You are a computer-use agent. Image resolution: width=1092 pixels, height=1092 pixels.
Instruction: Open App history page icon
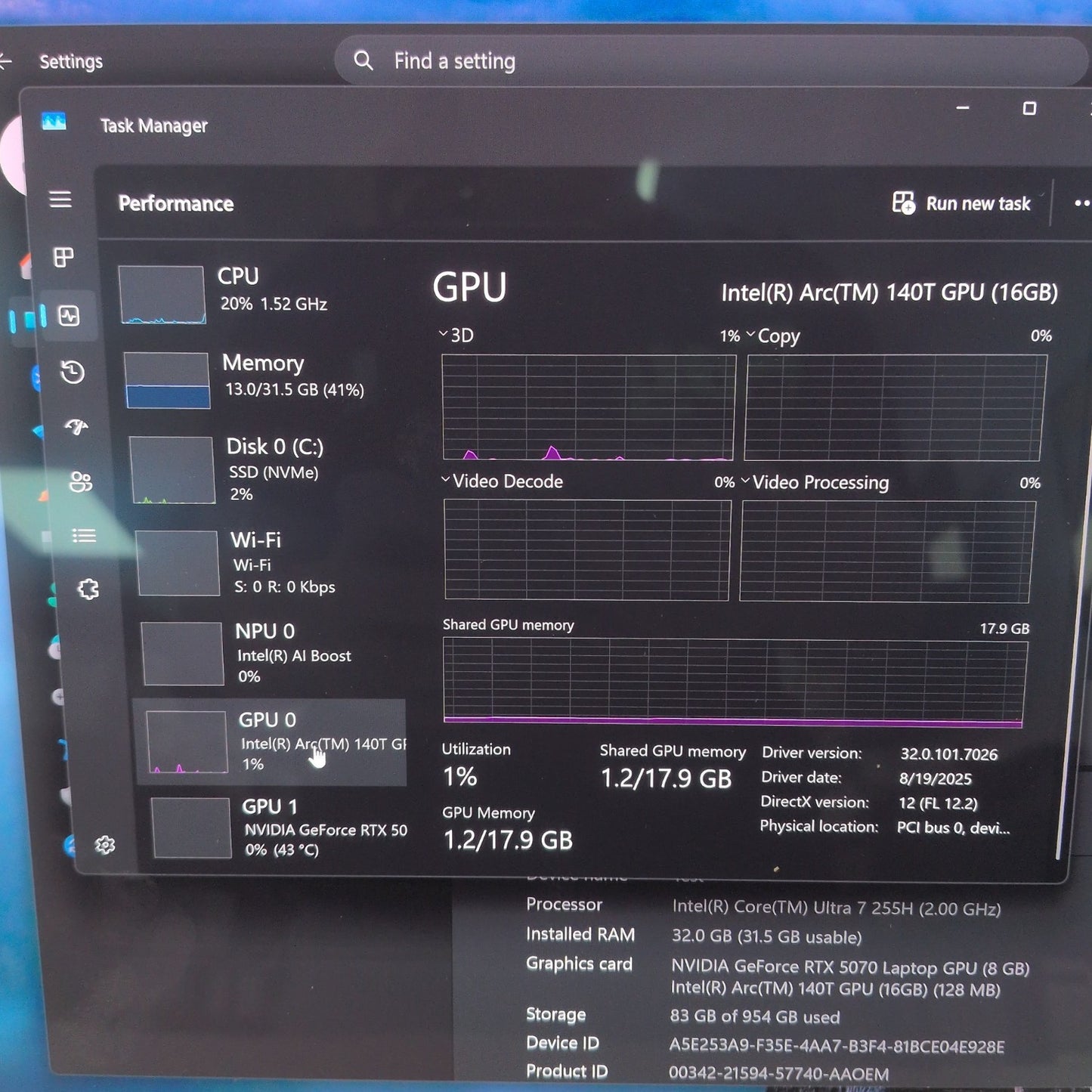point(73,372)
